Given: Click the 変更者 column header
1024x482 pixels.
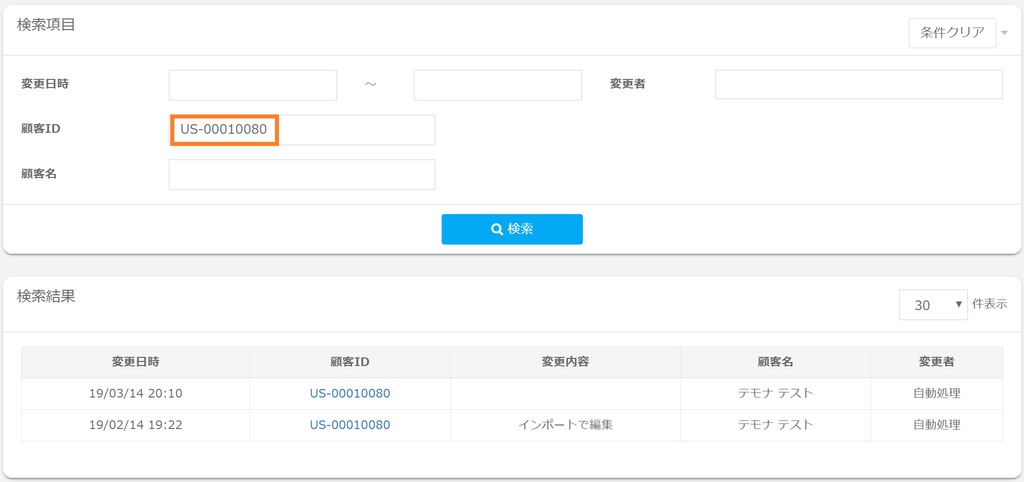Looking at the screenshot, I should click(x=936, y=362).
